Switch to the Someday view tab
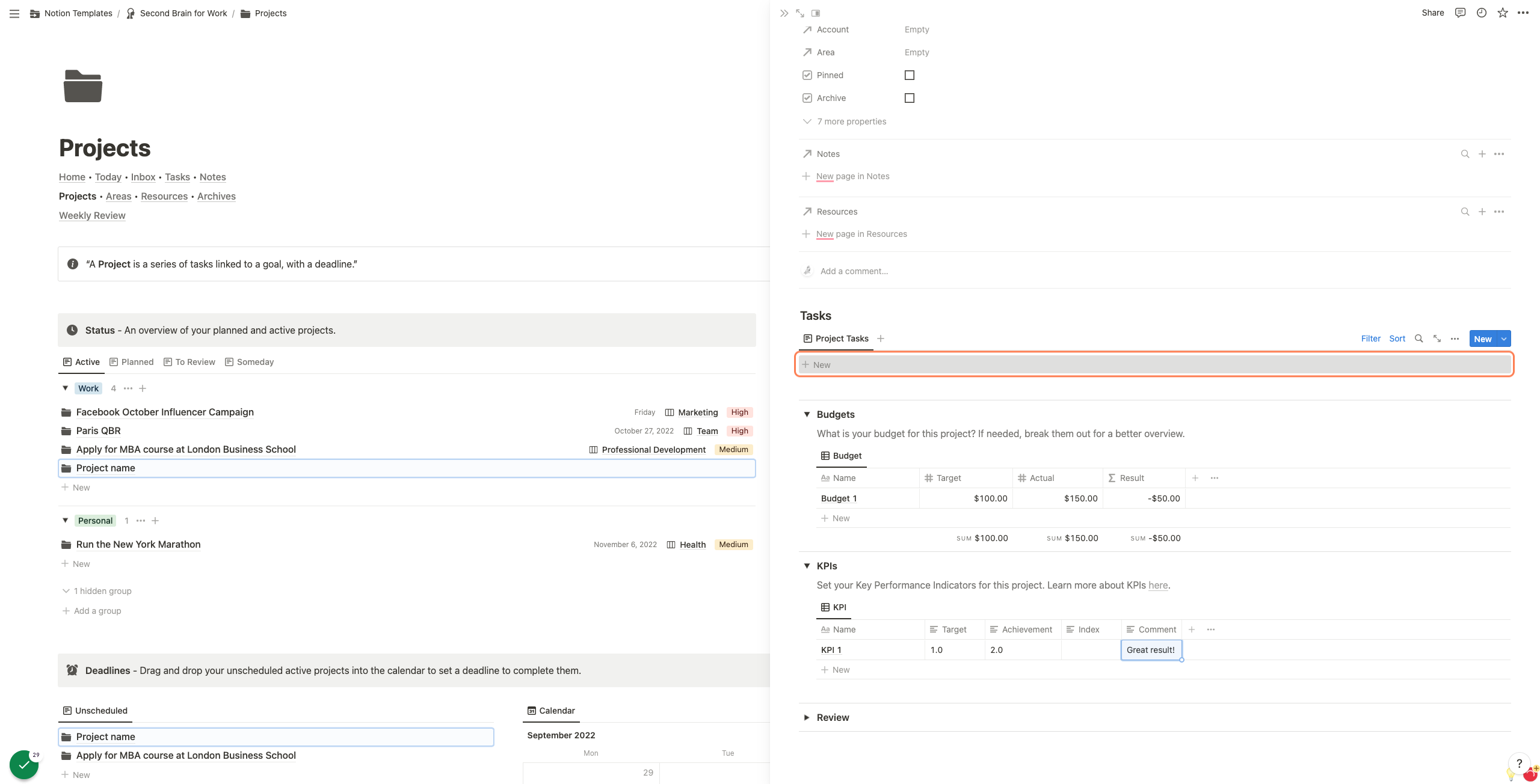 click(250, 362)
